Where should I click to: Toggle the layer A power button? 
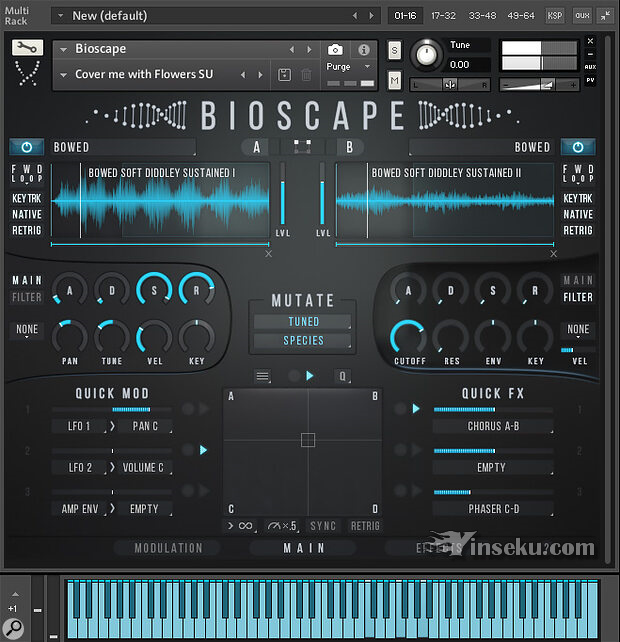27,147
